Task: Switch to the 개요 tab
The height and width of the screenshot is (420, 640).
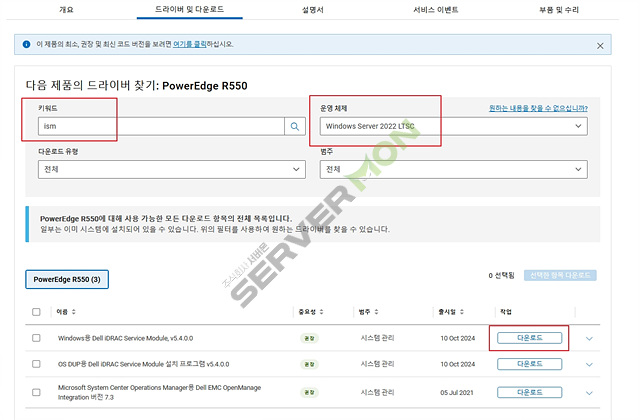Action: pyautogui.click(x=67, y=9)
